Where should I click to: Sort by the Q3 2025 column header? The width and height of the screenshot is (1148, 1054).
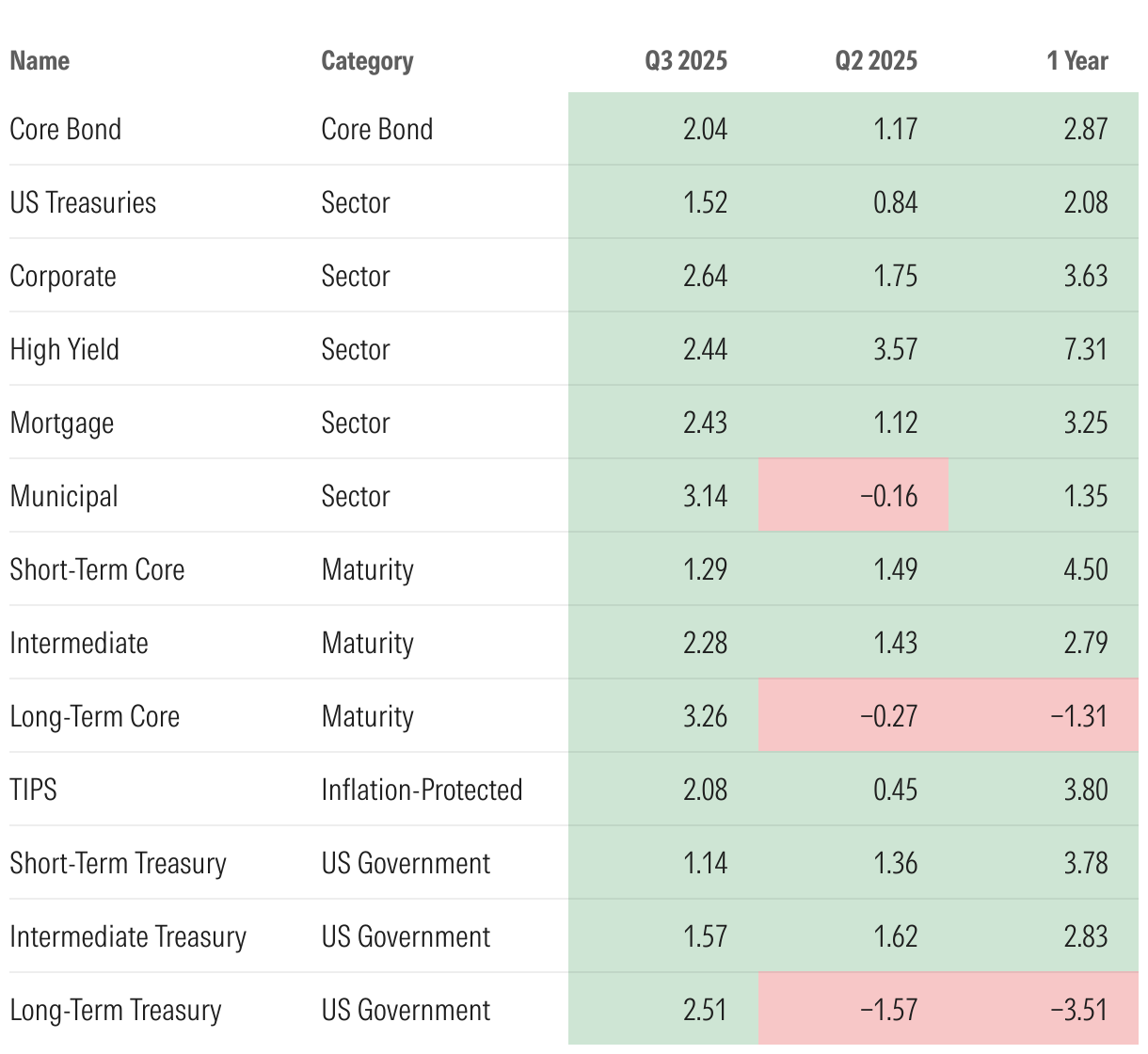686,61
